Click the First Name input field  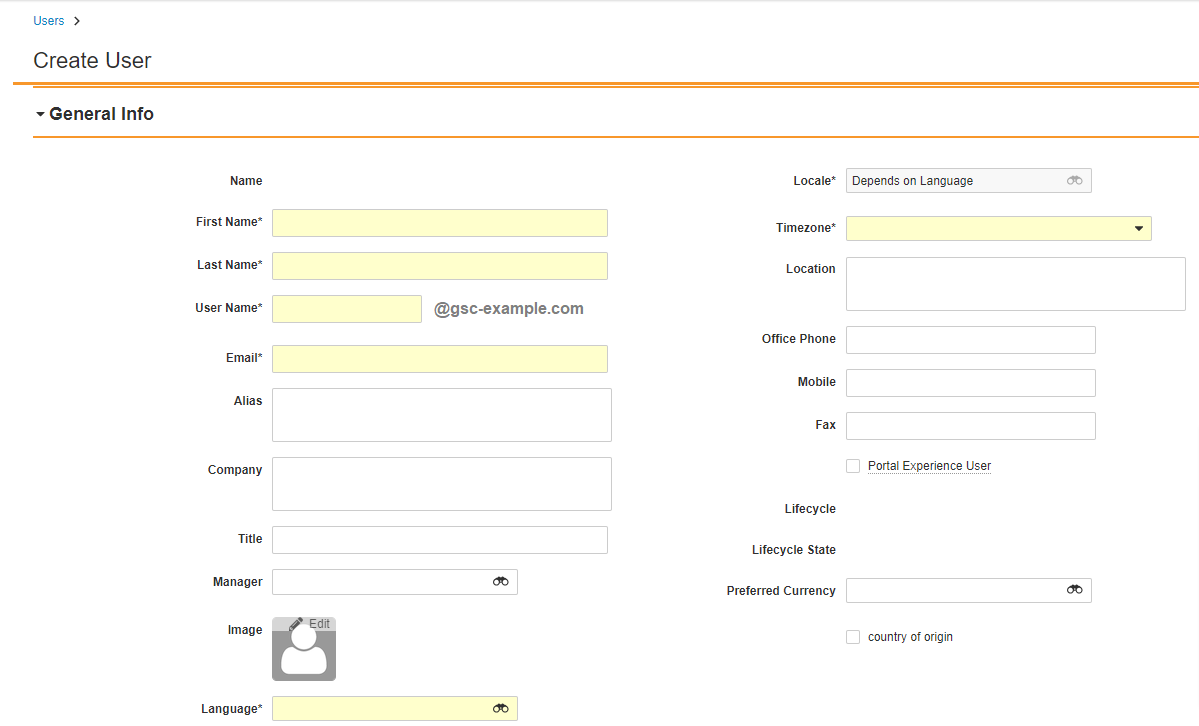point(440,222)
